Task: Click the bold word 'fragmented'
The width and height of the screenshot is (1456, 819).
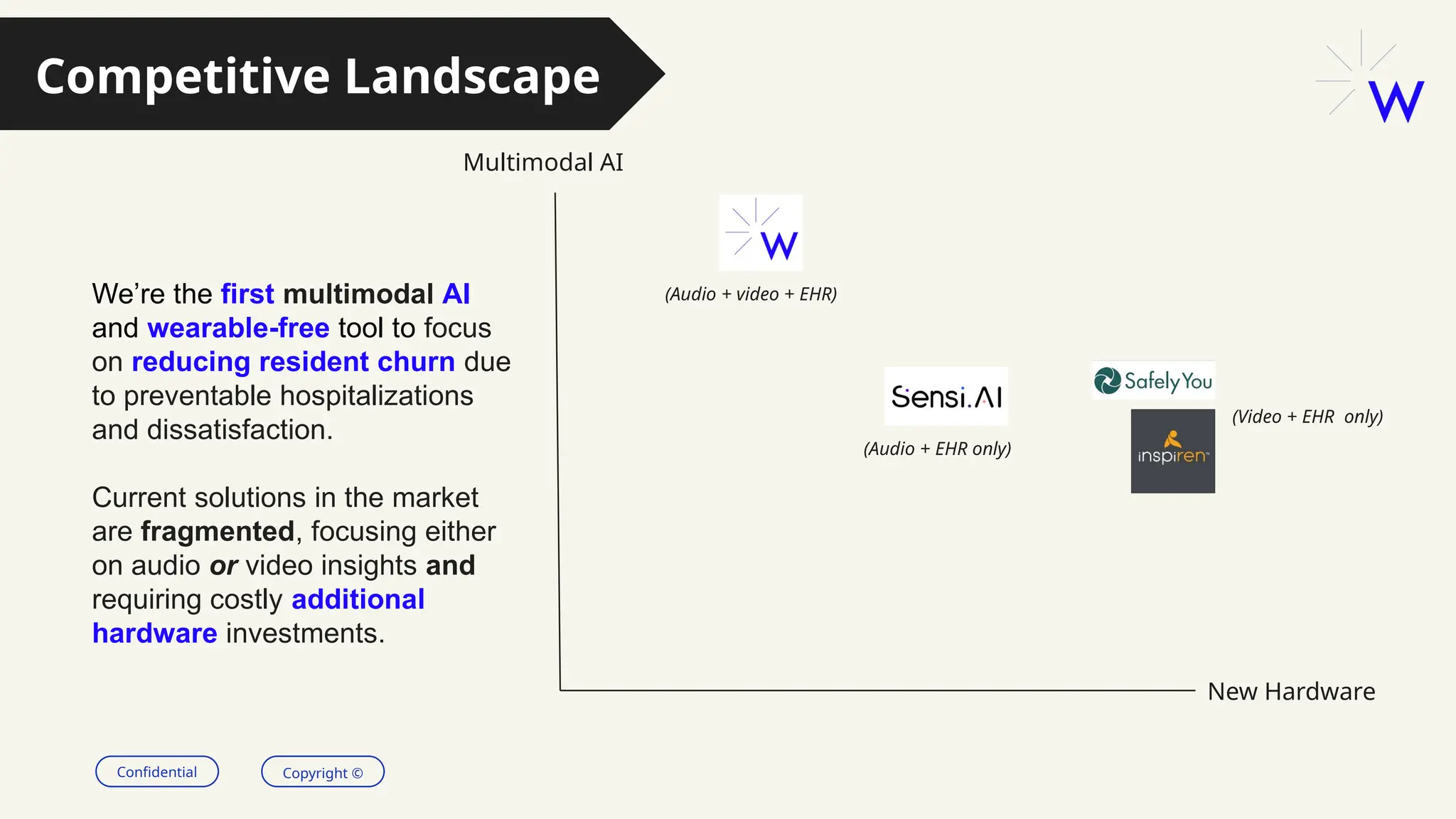Action: point(218,532)
